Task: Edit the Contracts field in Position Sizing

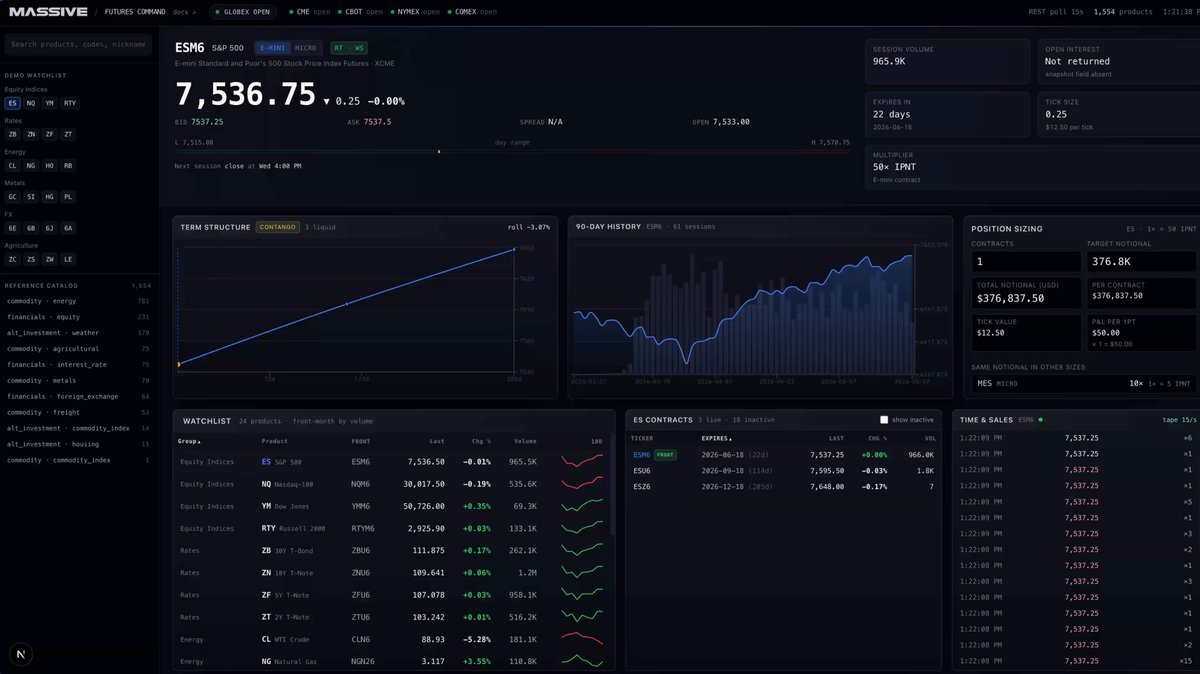Action: click(1026, 261)
